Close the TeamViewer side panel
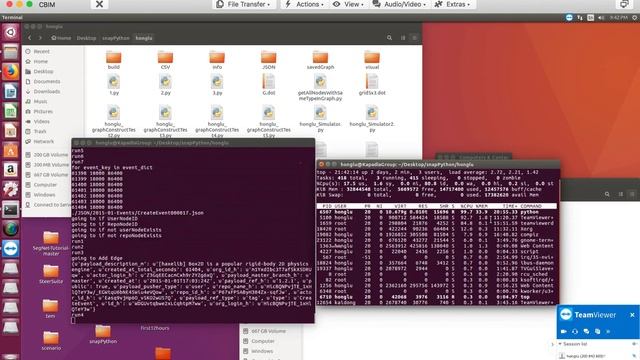The image size is (640, 360). tap(632, 315)
